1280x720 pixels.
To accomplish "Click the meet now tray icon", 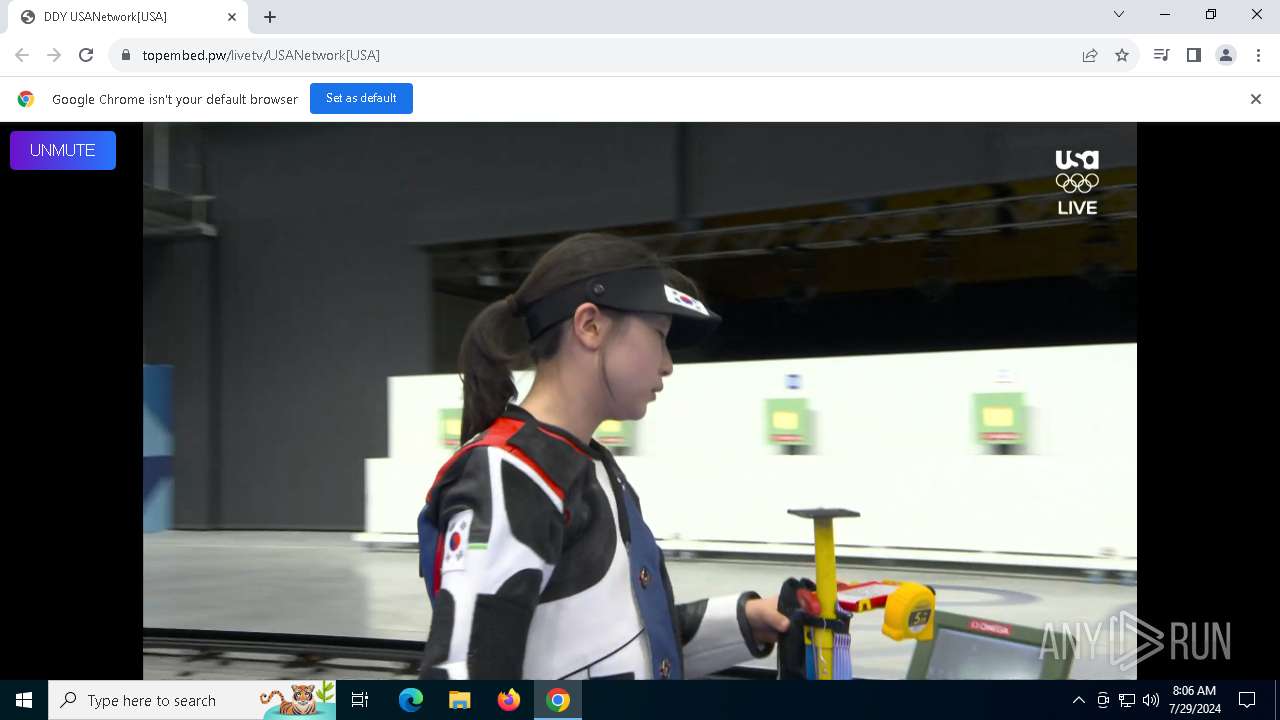I will point(1103,700).
